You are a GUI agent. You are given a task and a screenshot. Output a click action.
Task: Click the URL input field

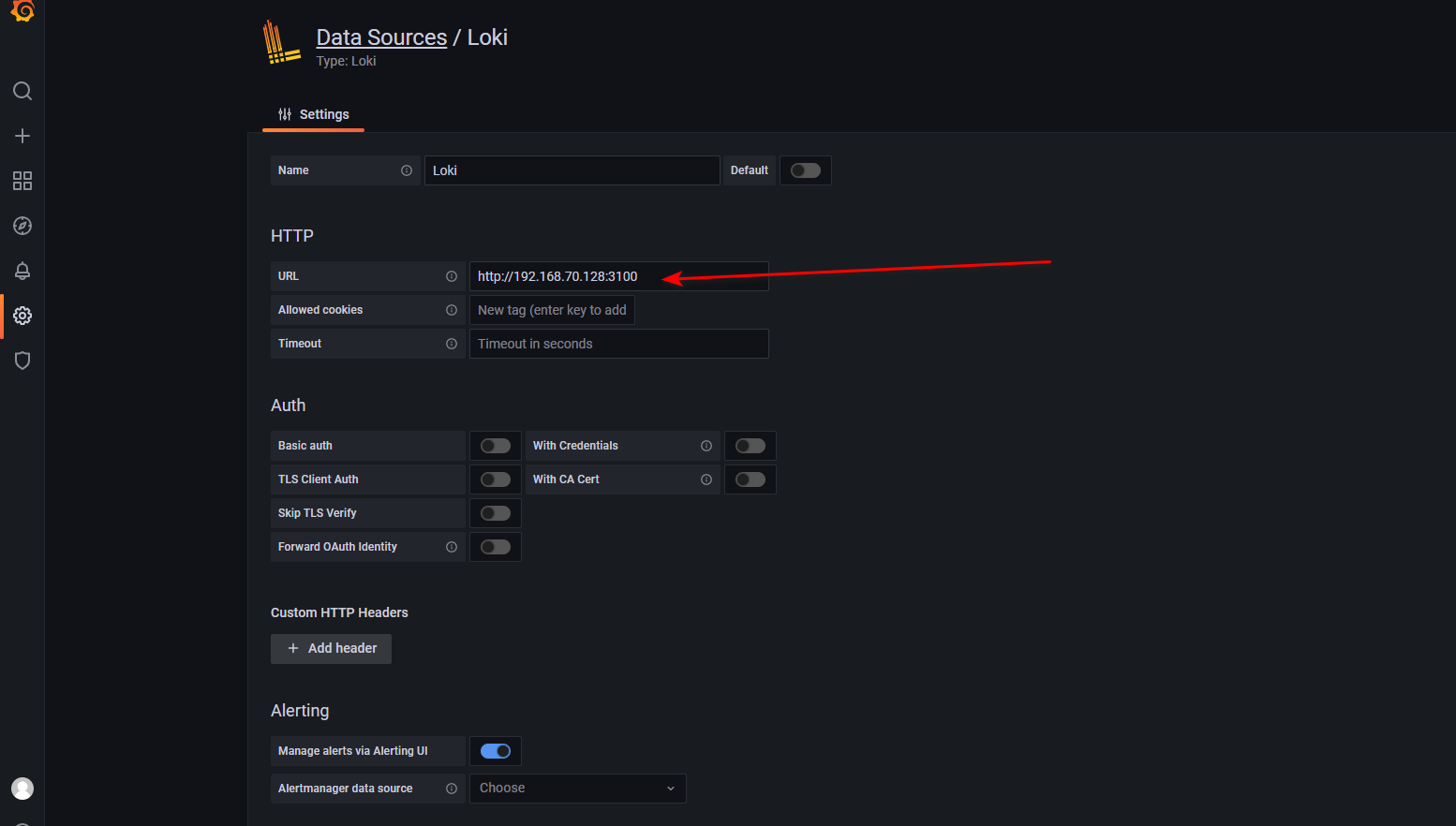point(618,276)
